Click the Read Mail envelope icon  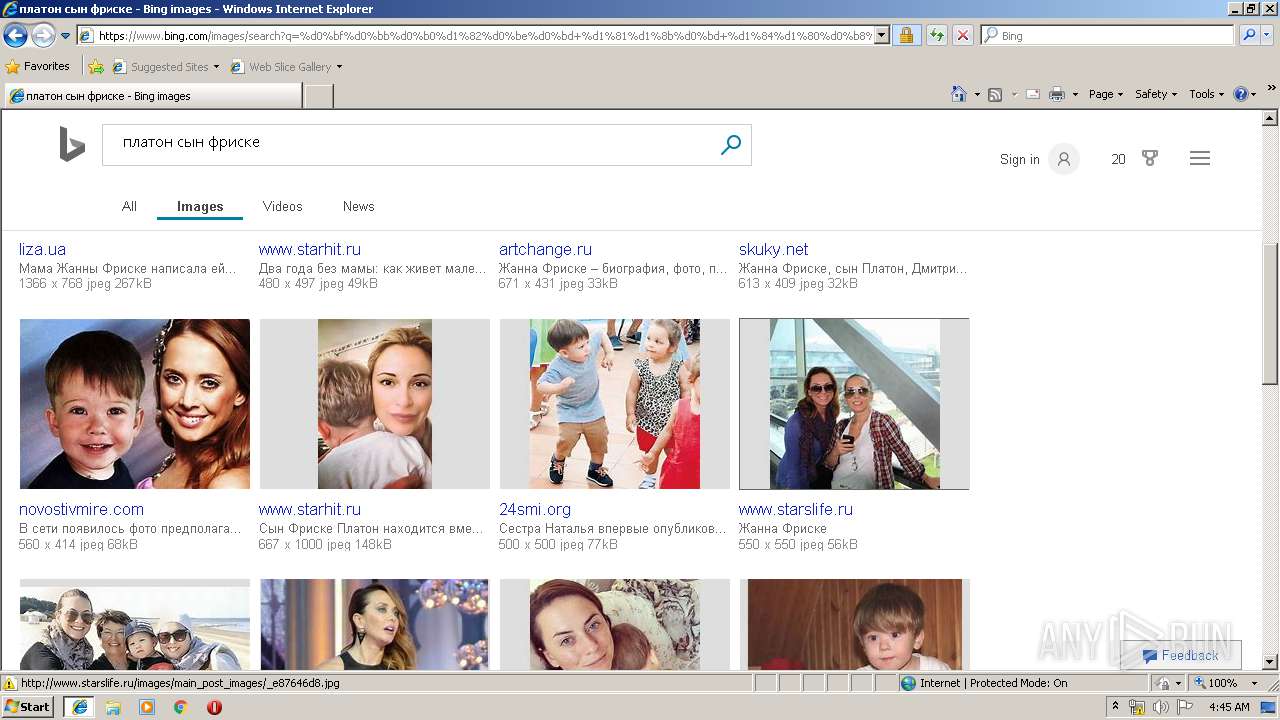1032,94
